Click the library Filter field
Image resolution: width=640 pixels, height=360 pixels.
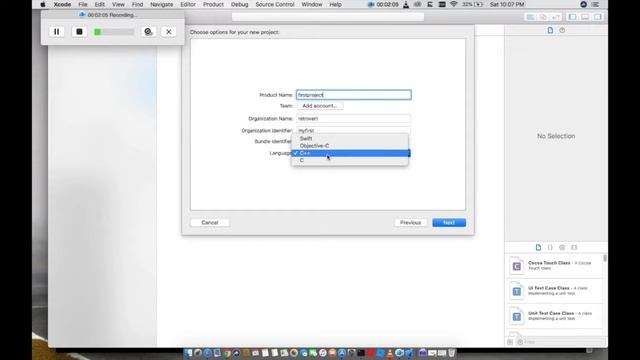[x=561, y=342]
